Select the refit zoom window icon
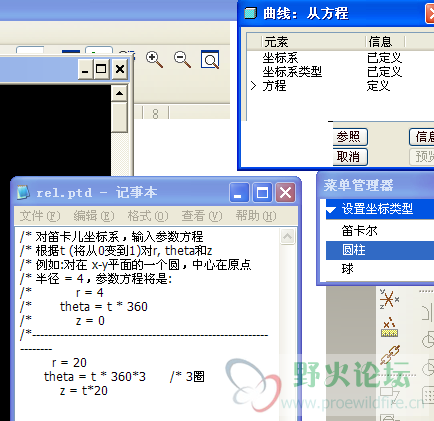 210,60
